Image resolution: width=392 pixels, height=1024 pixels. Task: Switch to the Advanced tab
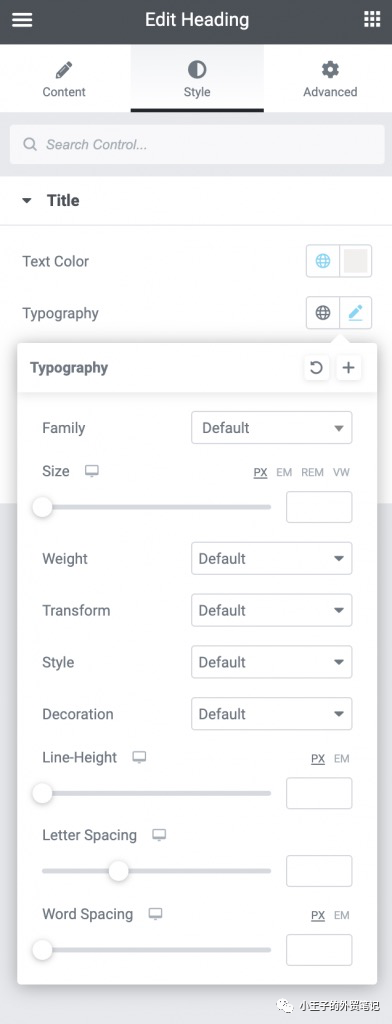tap(330, 78)
